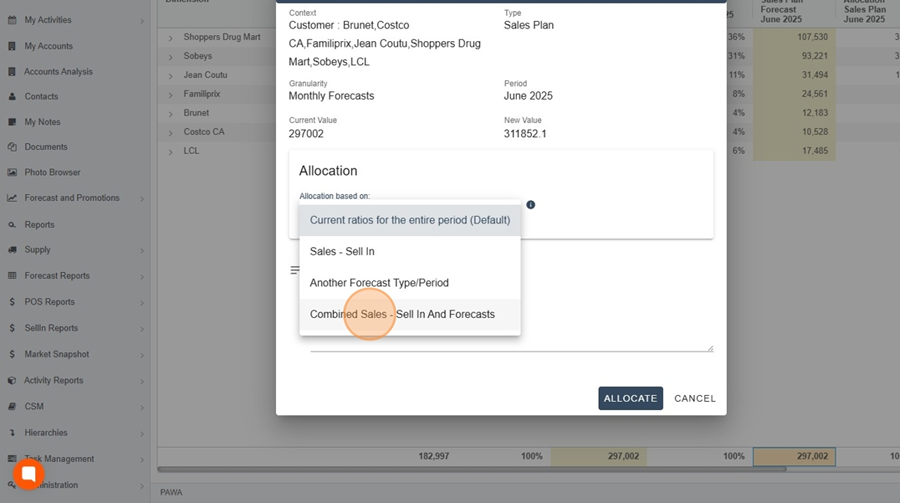The image size is (900, 503).
Task: Click the Reports magnifier icon
Action: [x=12, y=225]
